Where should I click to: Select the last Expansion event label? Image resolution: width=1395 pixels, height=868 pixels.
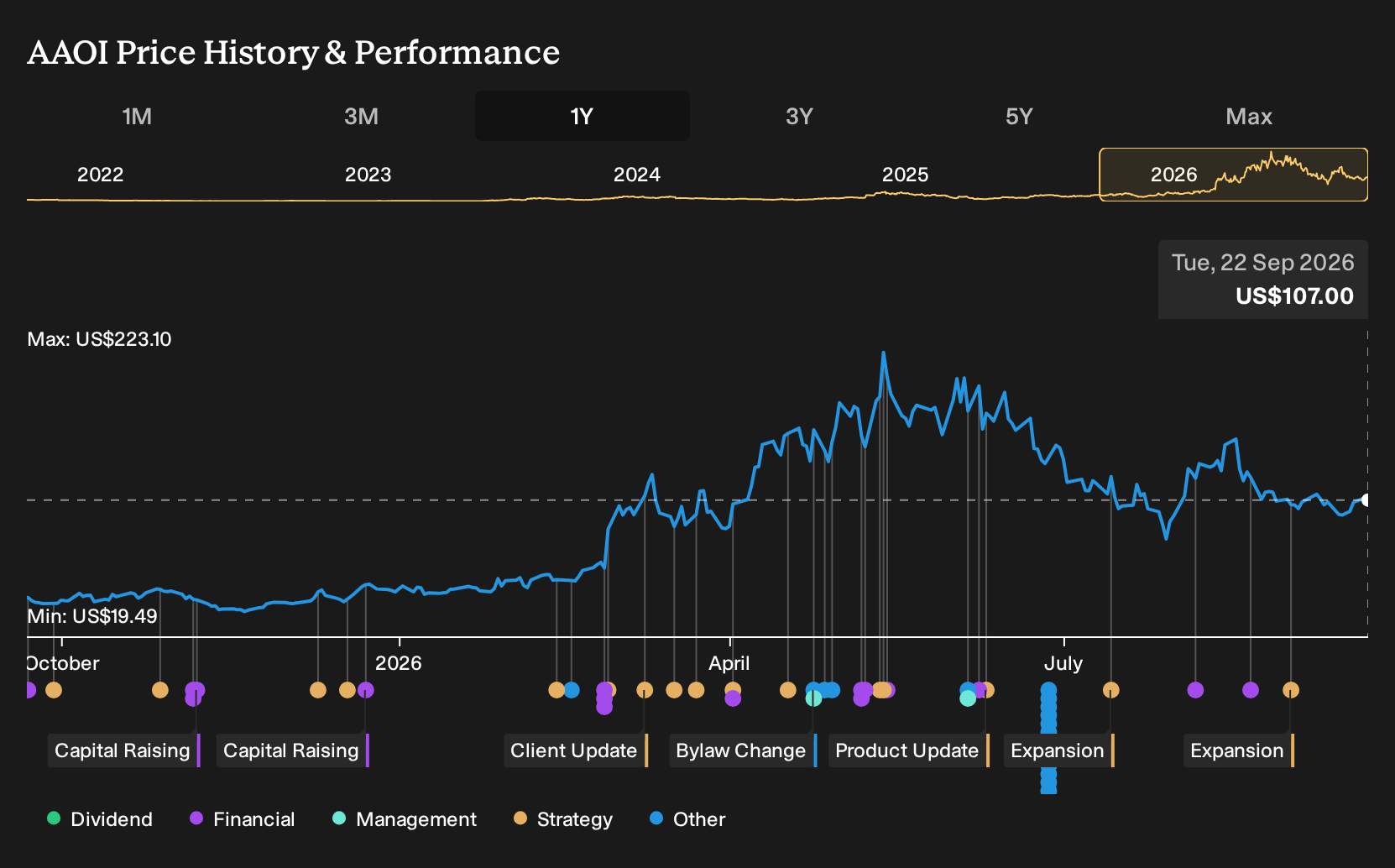1239,750
